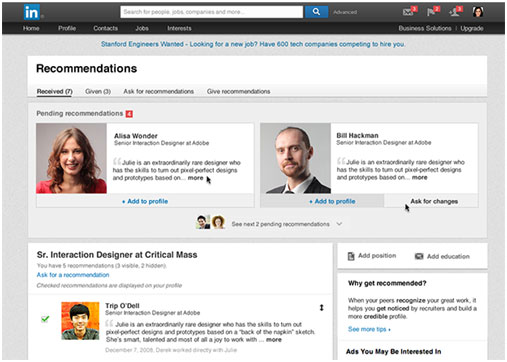
Task: Open the Jobs menu
Action: pyautogui.click(x=142, y=28)
